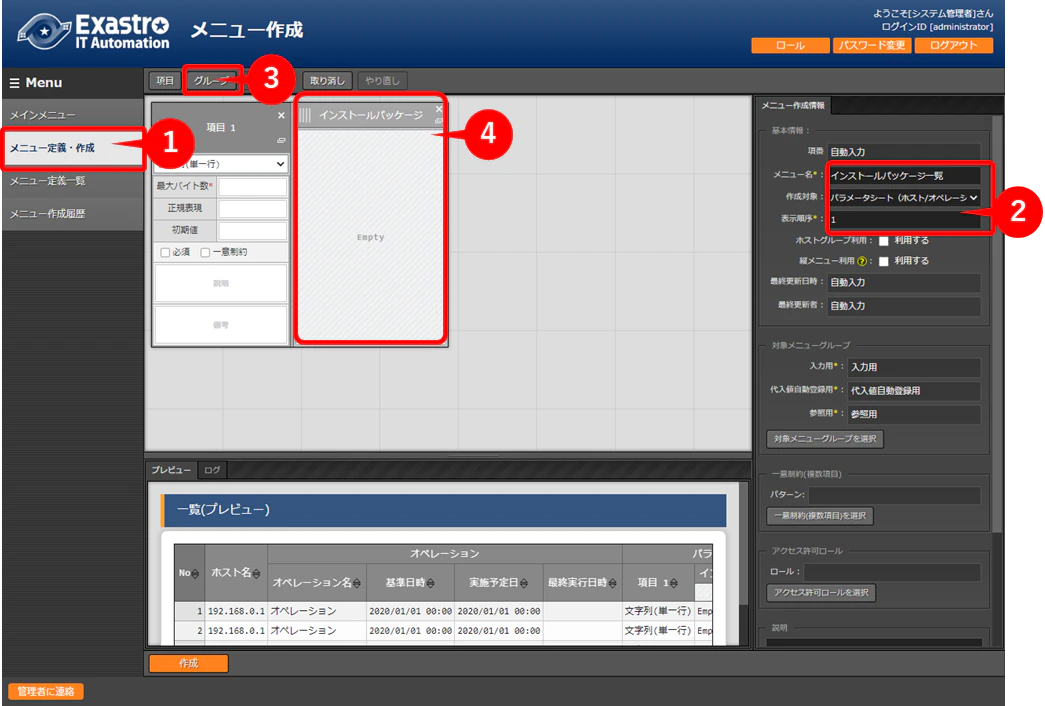Click the Exastro IT Automation logo

click(94, 31)
